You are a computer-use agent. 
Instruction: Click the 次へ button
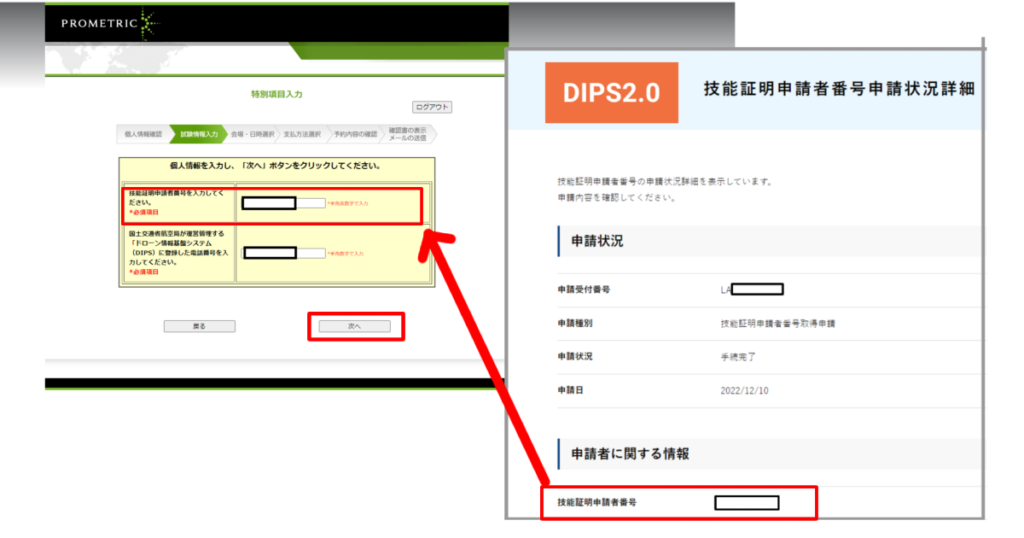pos(355,326)
